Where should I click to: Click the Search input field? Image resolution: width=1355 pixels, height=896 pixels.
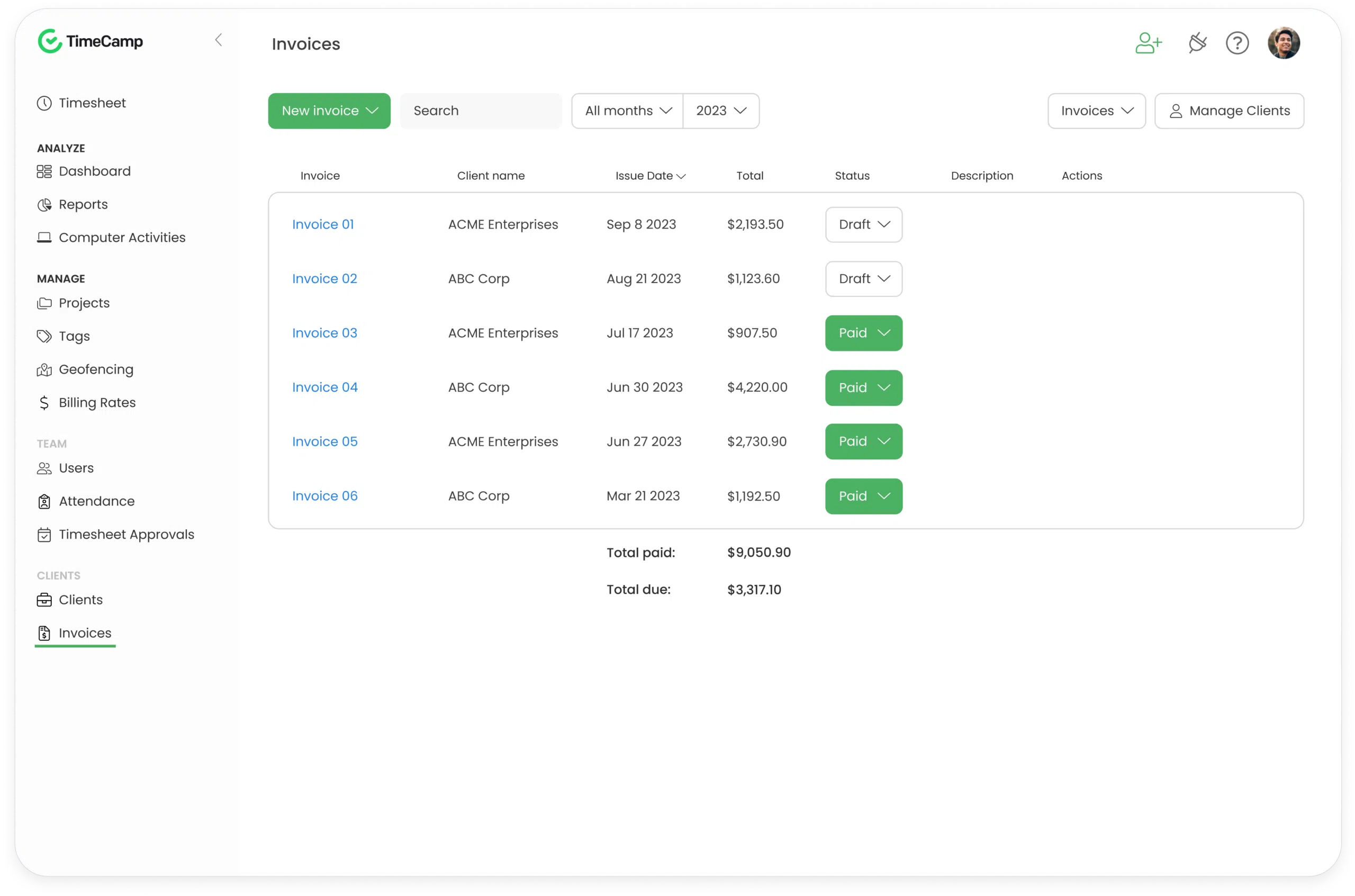click(x=481, y=111)
